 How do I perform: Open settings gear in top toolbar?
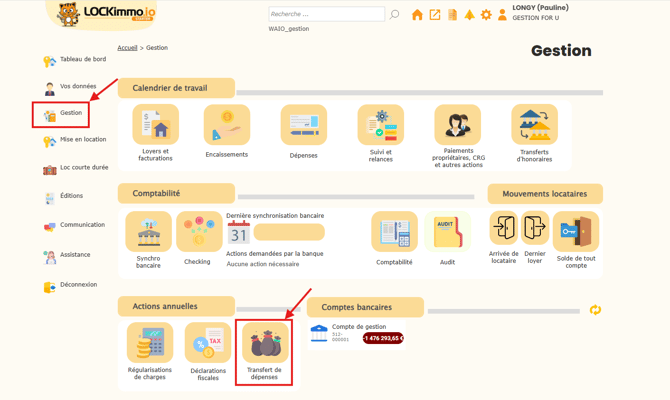coord(486,15)
